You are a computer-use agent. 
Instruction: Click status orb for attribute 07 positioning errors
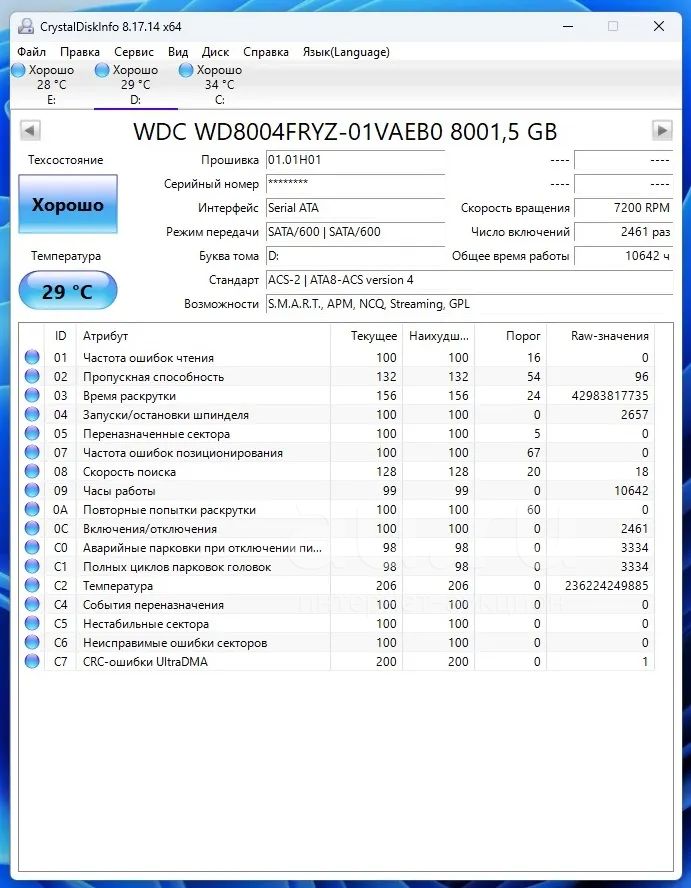point(32,452)
